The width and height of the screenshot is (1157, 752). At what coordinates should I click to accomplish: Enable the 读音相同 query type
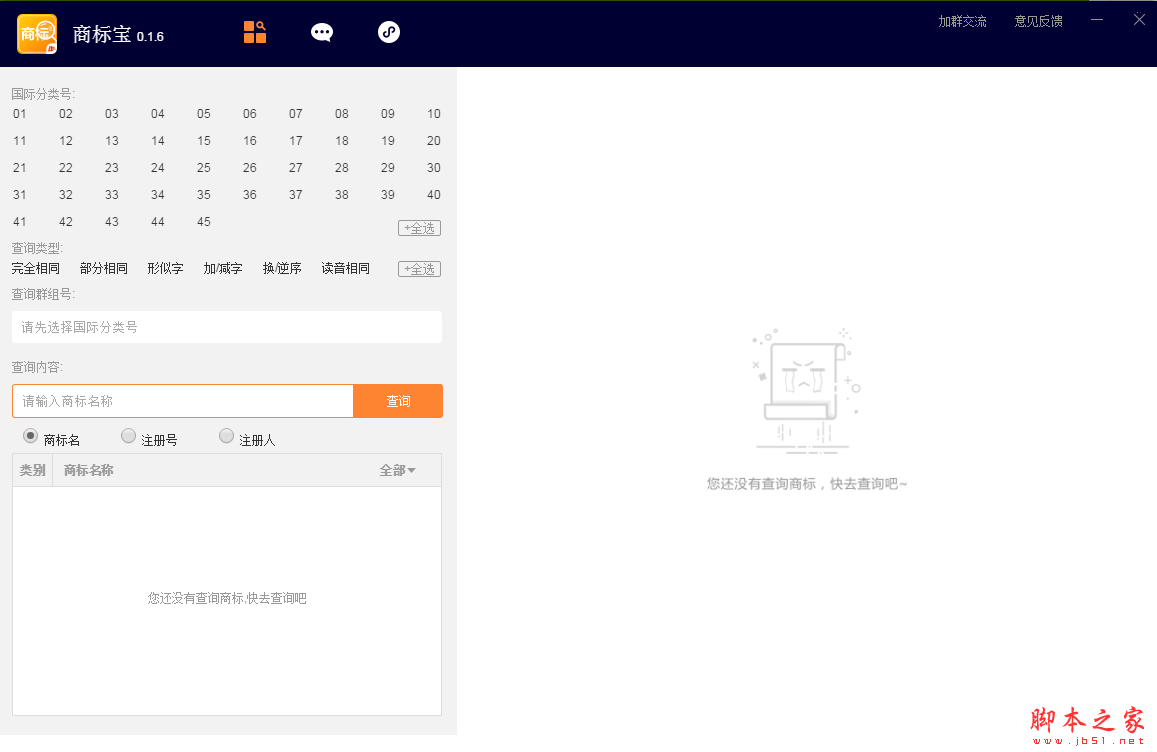pos(345,267)
